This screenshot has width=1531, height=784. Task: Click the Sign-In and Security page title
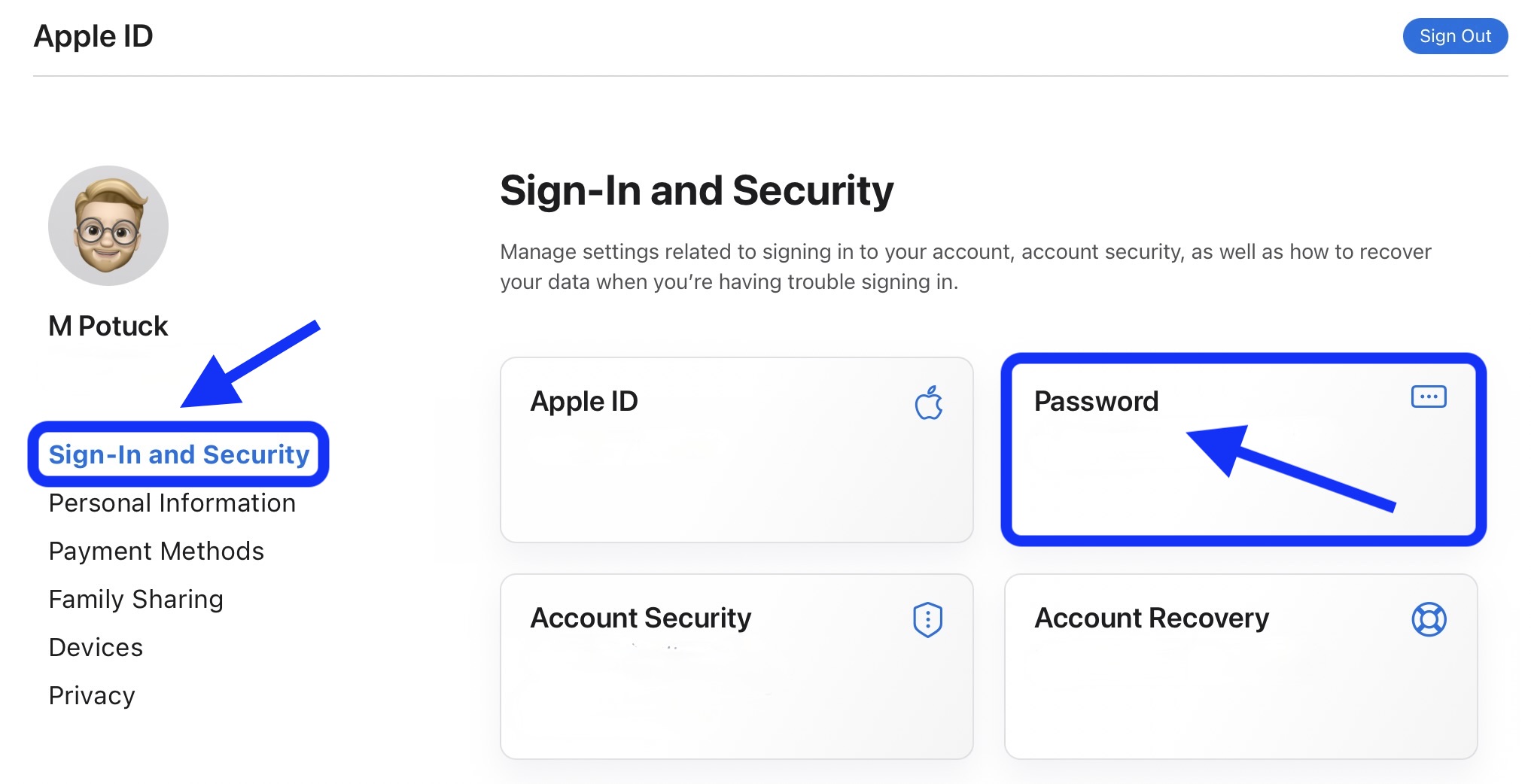click(697, 190)
